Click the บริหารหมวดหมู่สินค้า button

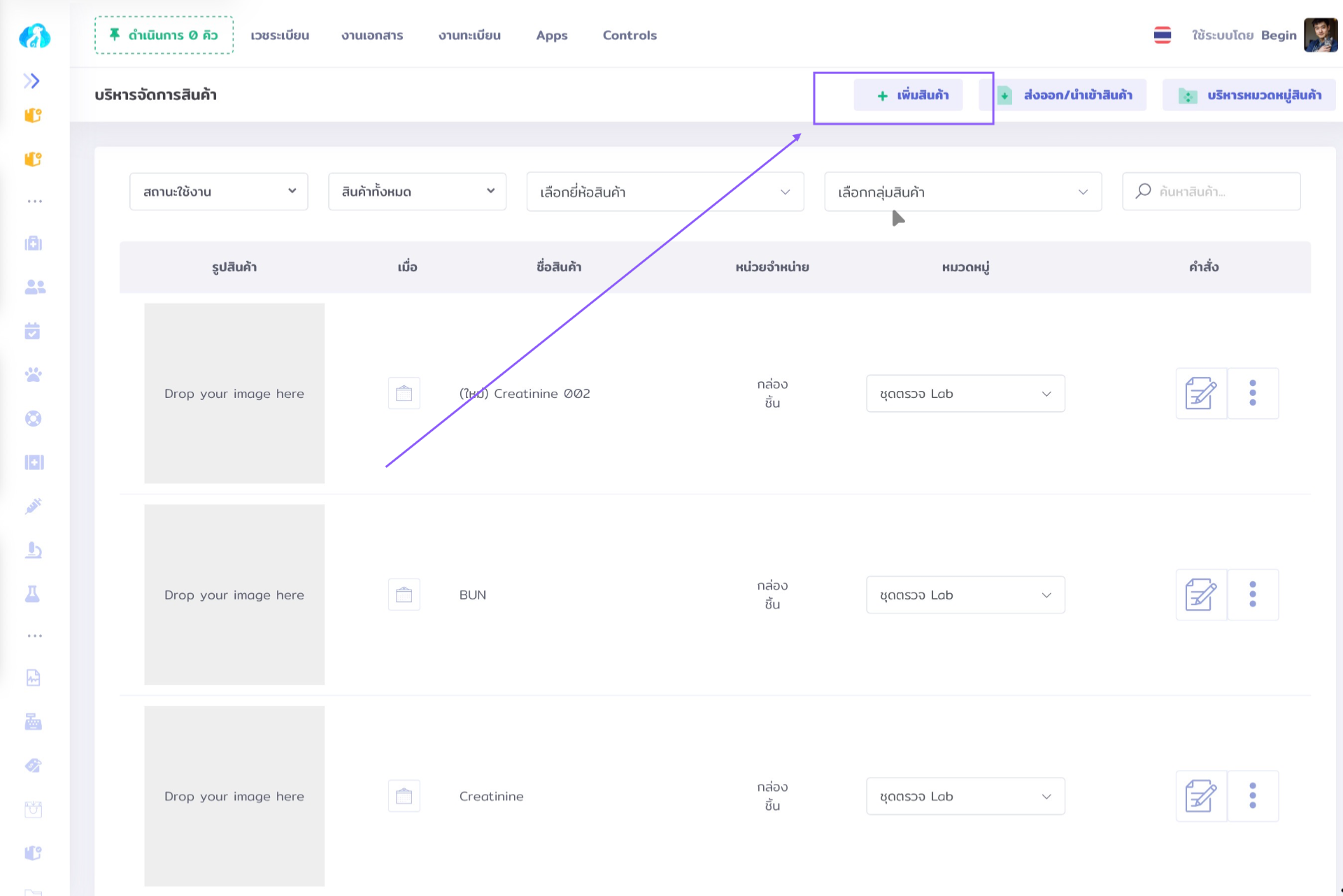pyautogui.click(x=1249, y=95)
